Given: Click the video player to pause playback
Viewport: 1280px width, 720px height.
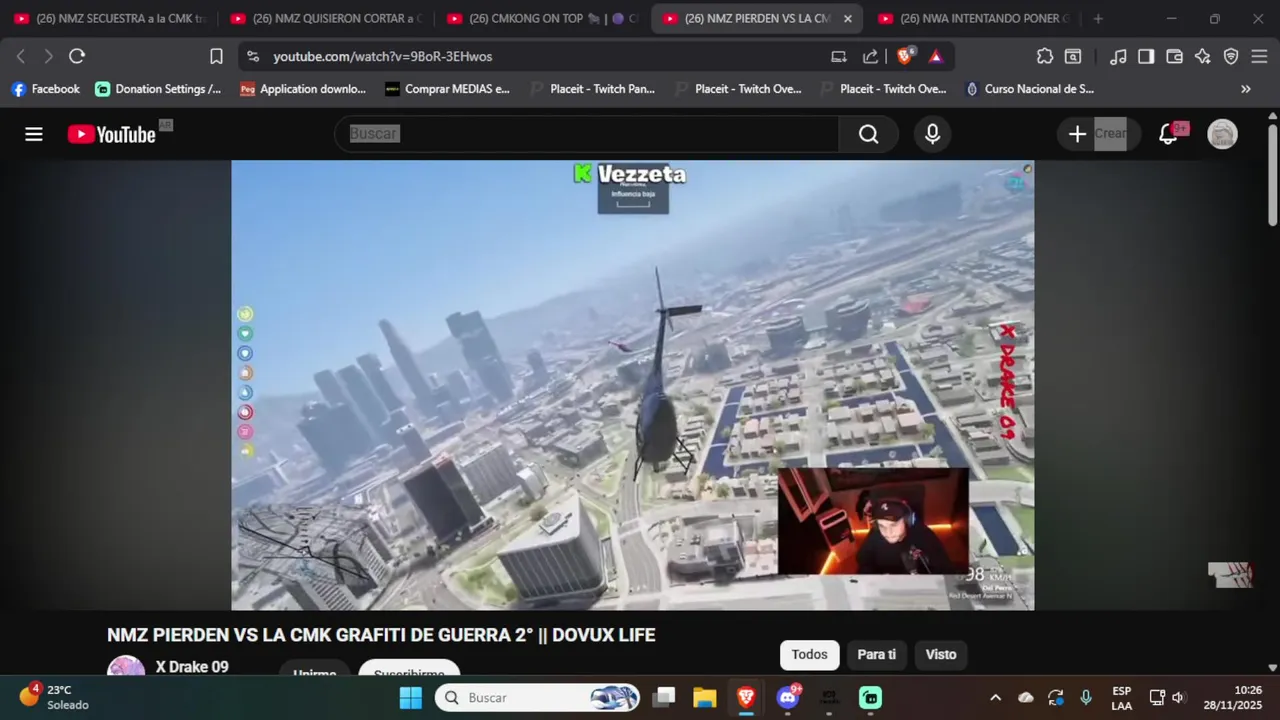Looking at the screenshot, I should (632, 385).
